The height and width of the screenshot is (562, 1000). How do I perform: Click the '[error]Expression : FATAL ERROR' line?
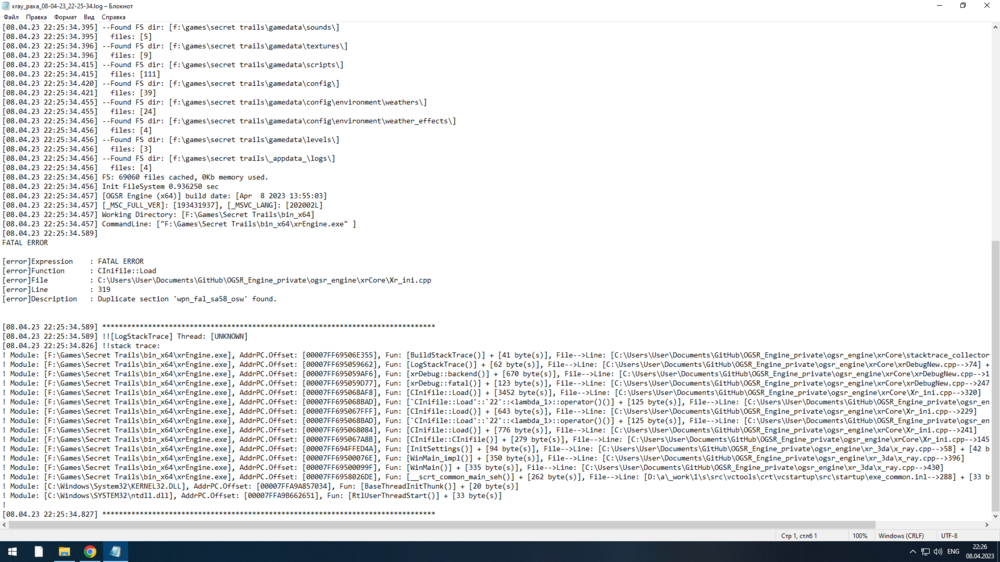(73, 262)
